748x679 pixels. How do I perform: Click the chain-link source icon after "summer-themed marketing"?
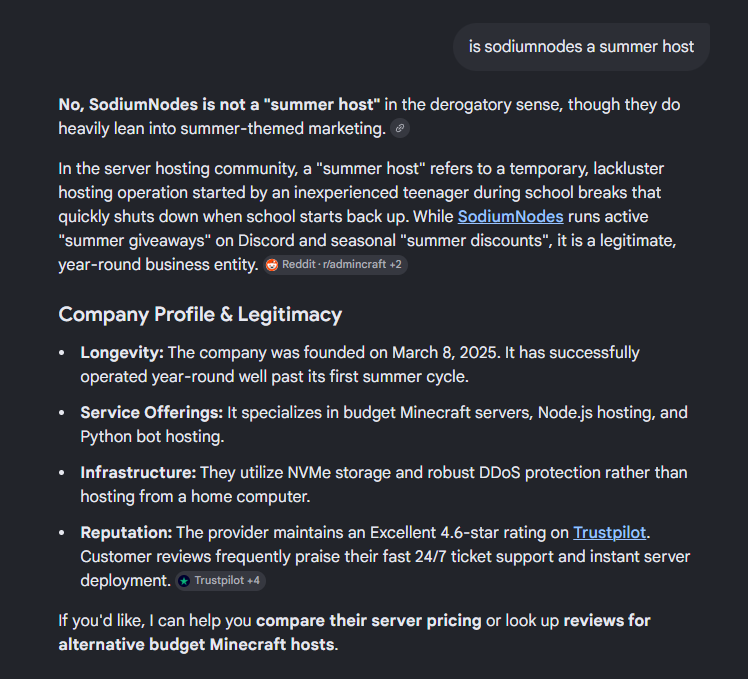point(400,128)
